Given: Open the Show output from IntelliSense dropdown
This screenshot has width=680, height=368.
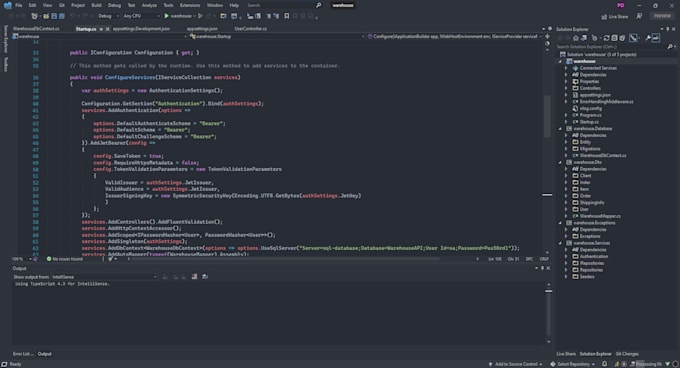Looking at the screenshot, I should [104, 277].
